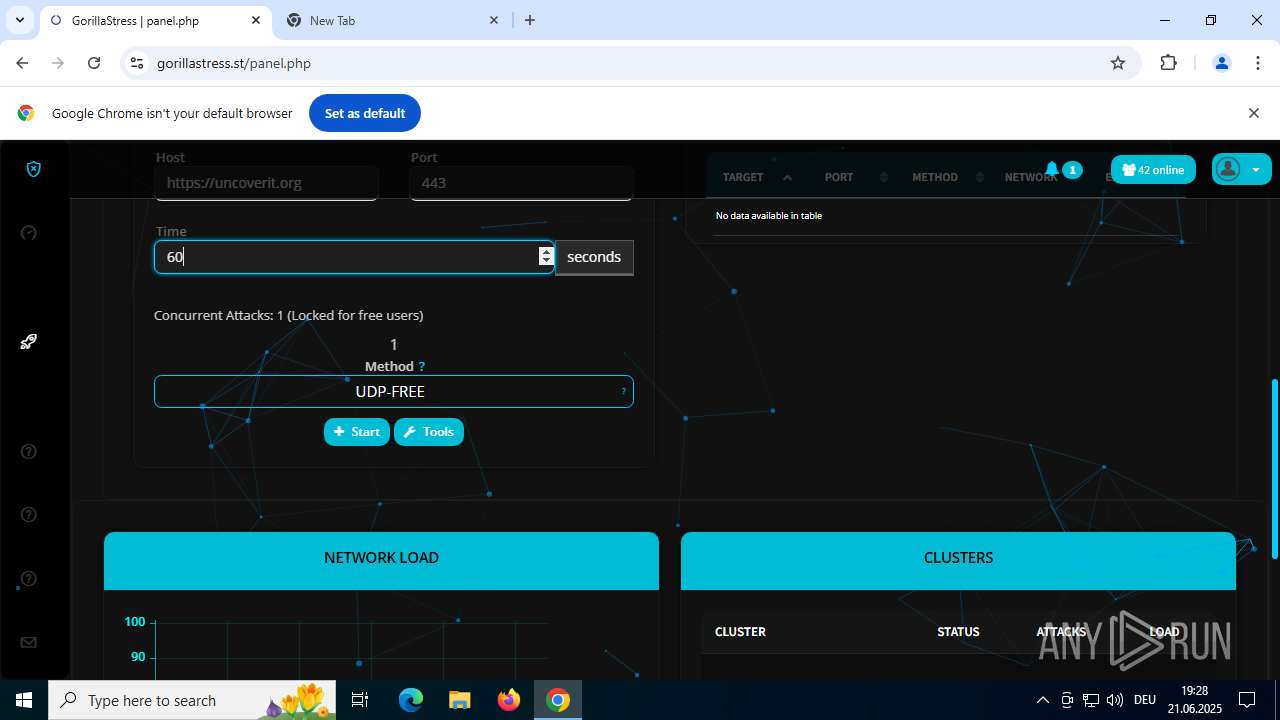
Task: Decrease time with the down stepper arrow
Action: coord(546,262)
